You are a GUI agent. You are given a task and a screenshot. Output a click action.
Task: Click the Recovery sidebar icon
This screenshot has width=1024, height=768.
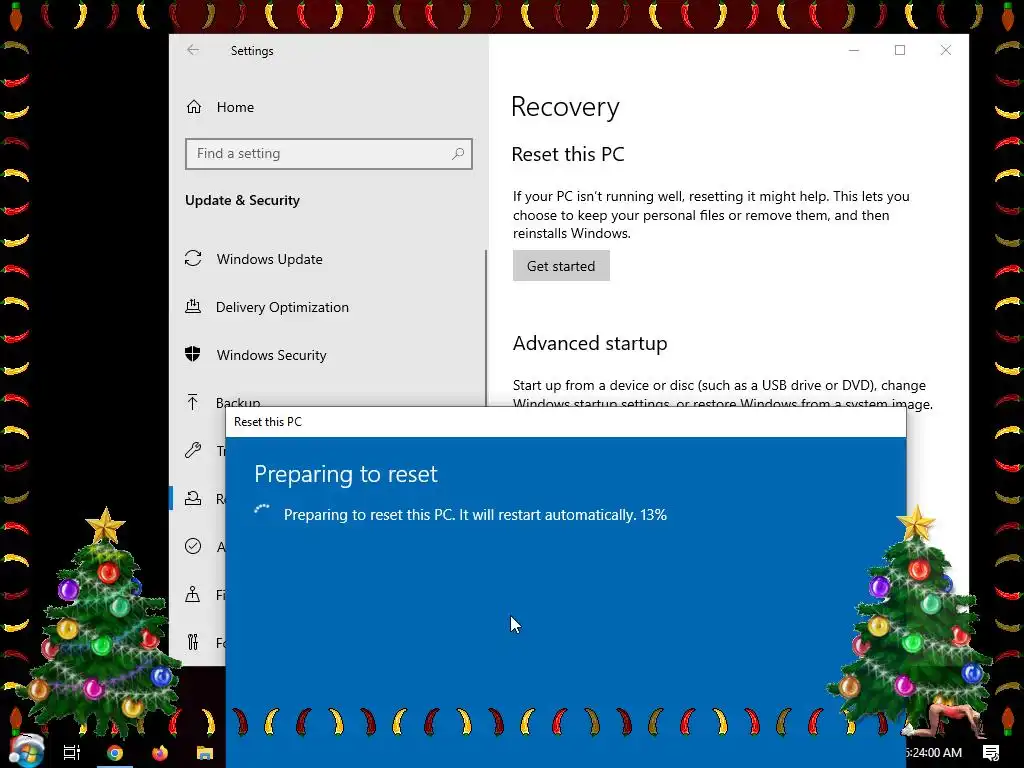(x=193, y=498)
